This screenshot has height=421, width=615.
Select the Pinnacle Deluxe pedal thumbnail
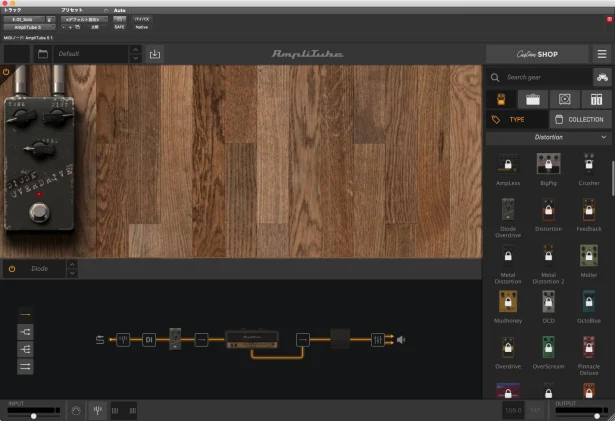tap(589, 347)
